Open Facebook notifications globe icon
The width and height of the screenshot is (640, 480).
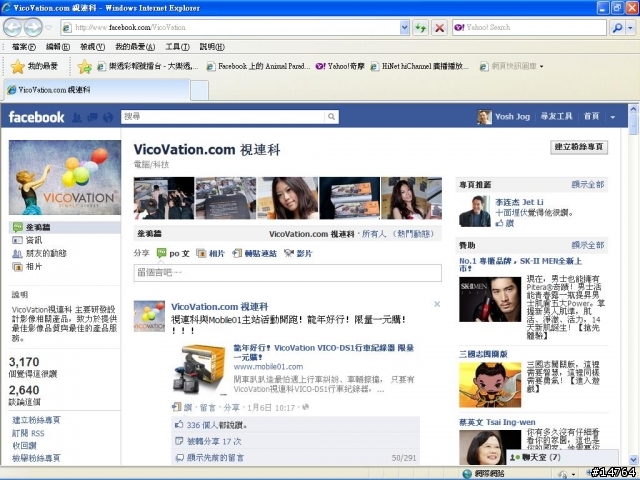[108, 118]
